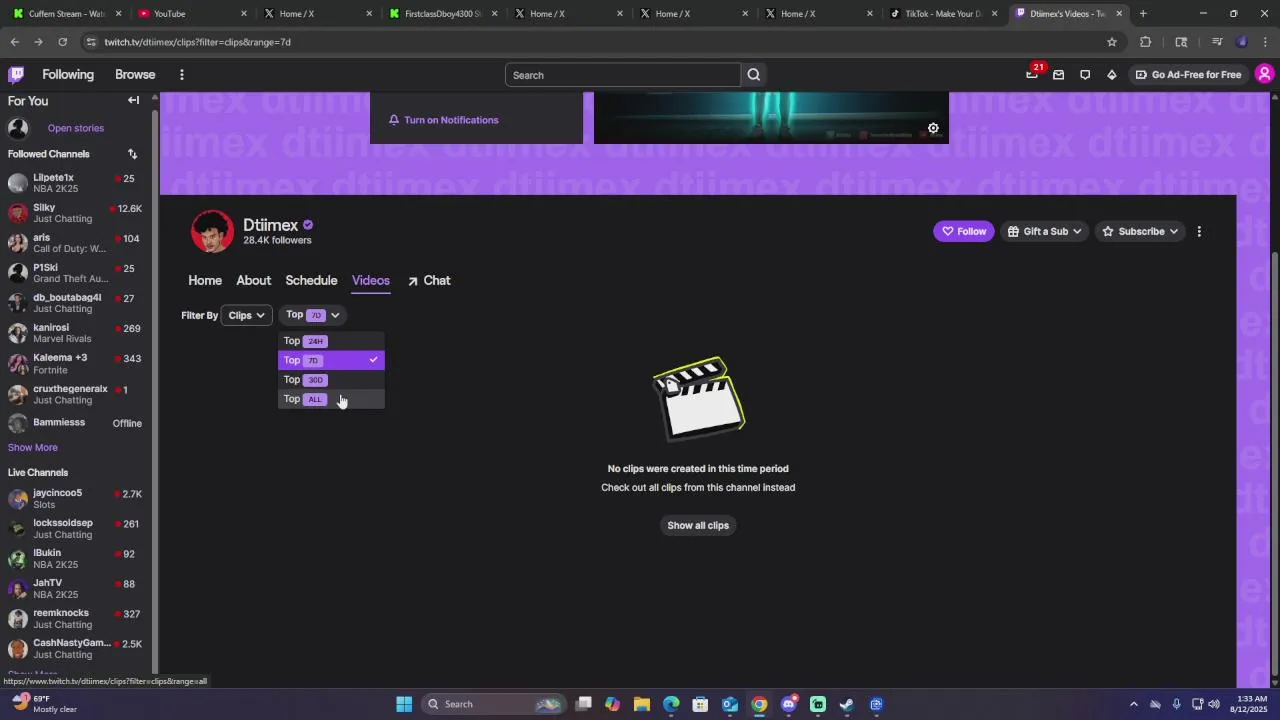1280x720 pixels.
Task: Click Open stories link
Action: tap(76, 128)
